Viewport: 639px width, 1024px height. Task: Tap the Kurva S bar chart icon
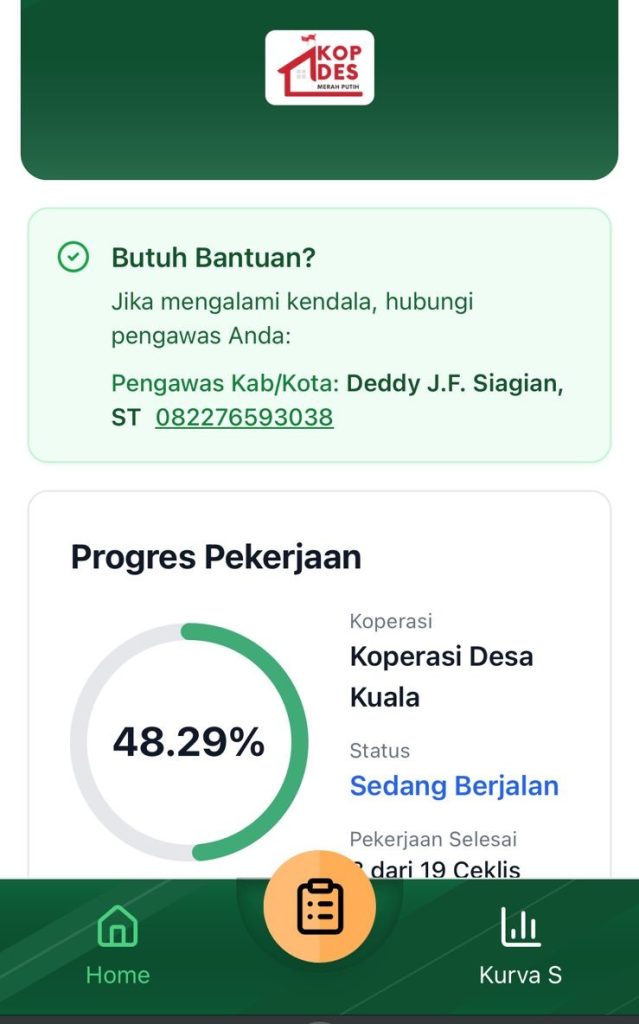pyautogui.click(x=520, y=927)
